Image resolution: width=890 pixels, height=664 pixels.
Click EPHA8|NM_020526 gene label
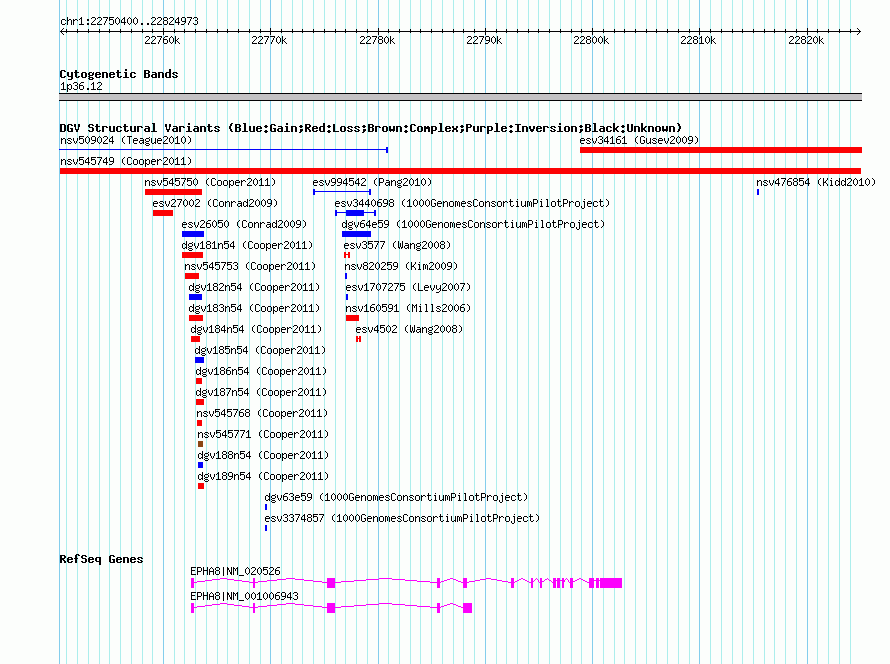(236, 571)
